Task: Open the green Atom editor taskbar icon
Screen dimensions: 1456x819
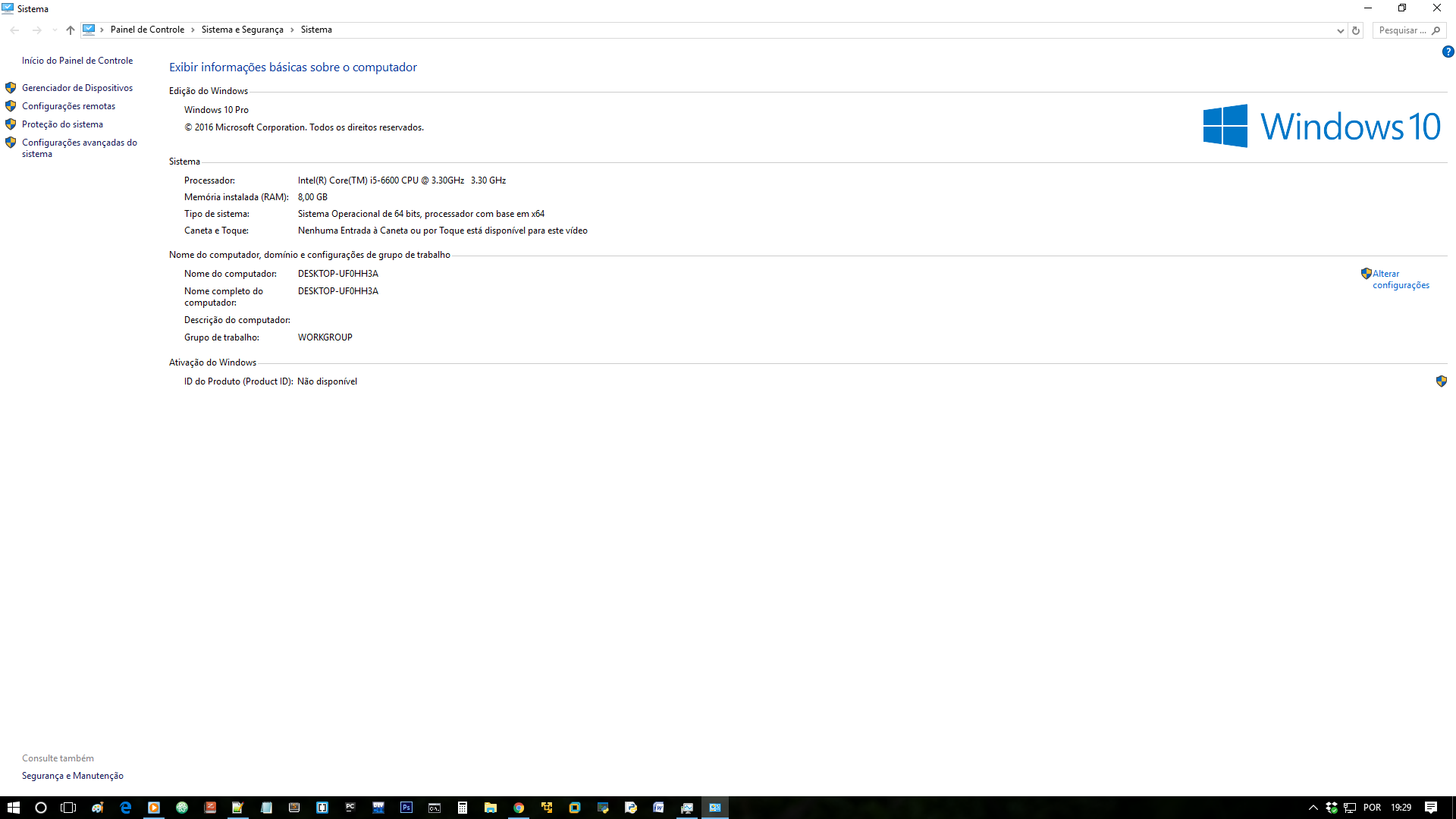Action: 181,808
